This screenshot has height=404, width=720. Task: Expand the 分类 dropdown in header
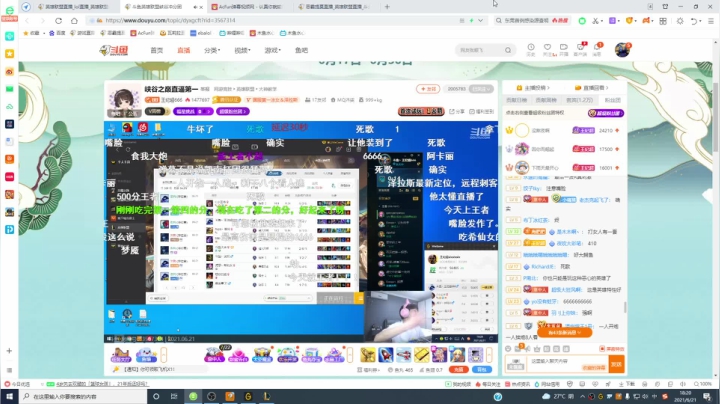(x=212, y=50)
